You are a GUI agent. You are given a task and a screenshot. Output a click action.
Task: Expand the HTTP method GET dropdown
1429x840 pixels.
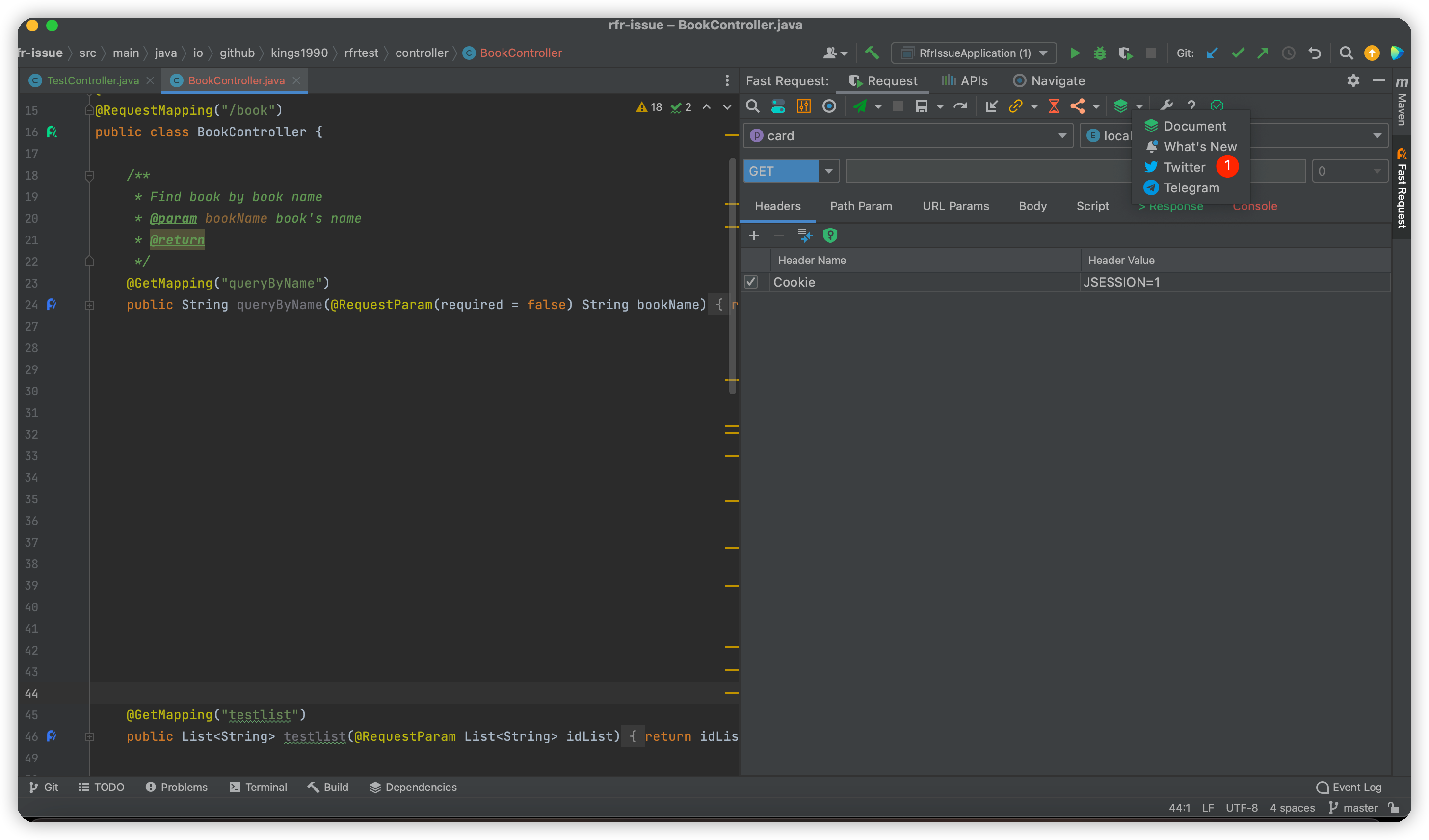(x=828, y=171)
